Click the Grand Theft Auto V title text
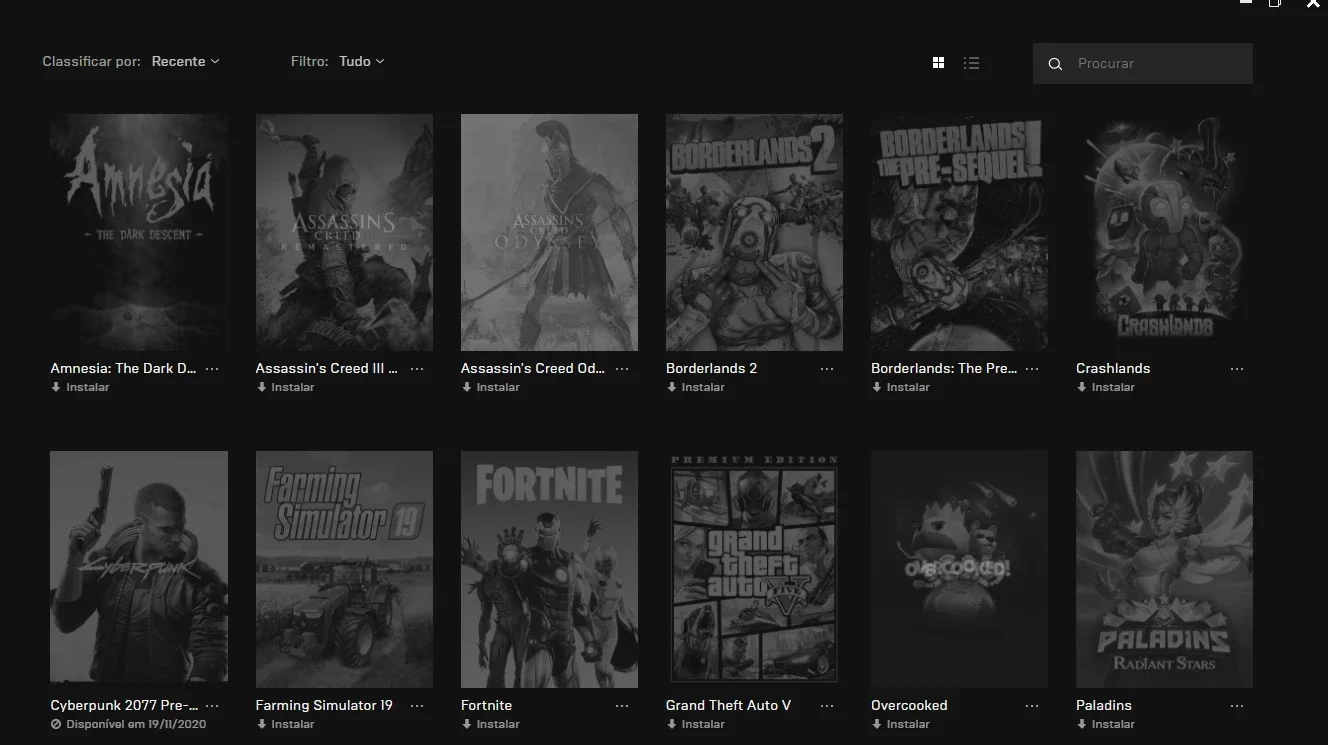 [728, 705]
